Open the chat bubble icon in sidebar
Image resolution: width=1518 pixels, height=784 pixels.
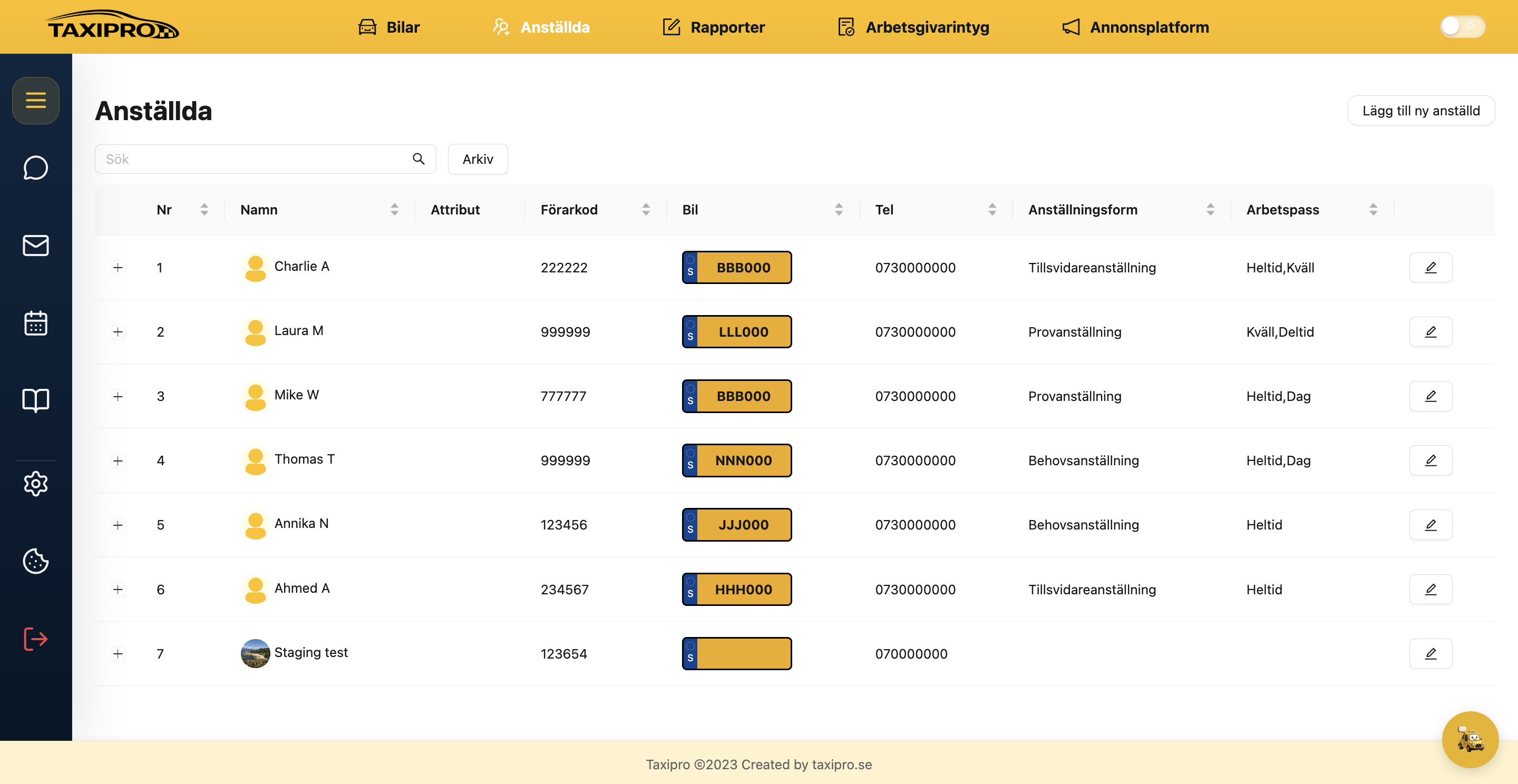tap(36, 168)
